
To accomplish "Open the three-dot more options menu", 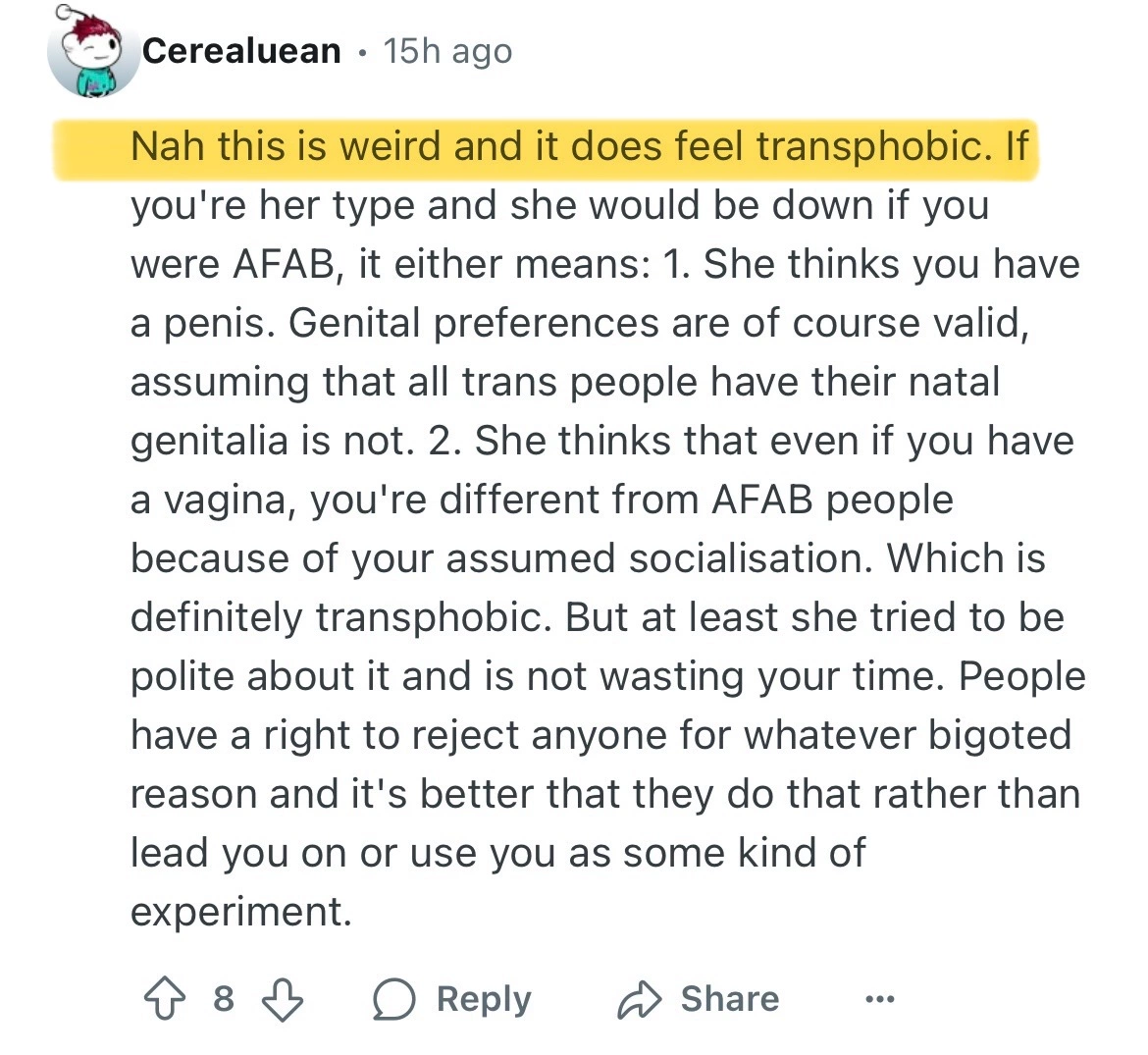I will tap(879, 999).
